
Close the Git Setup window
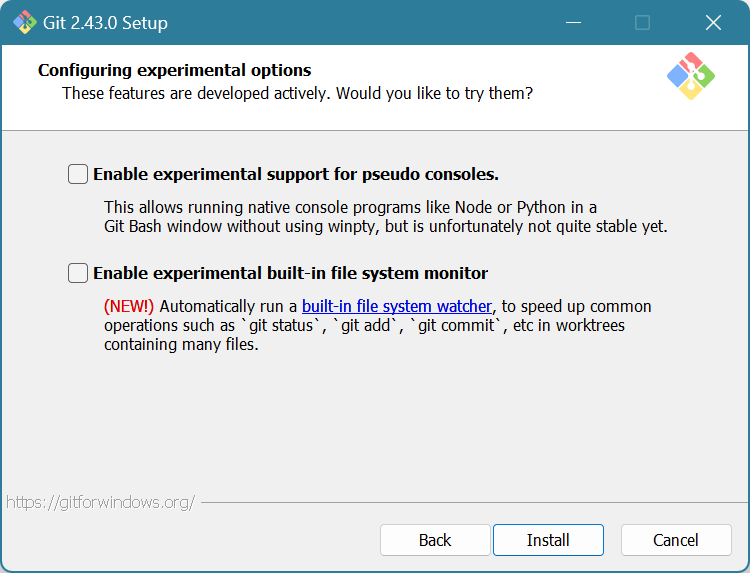713,22
